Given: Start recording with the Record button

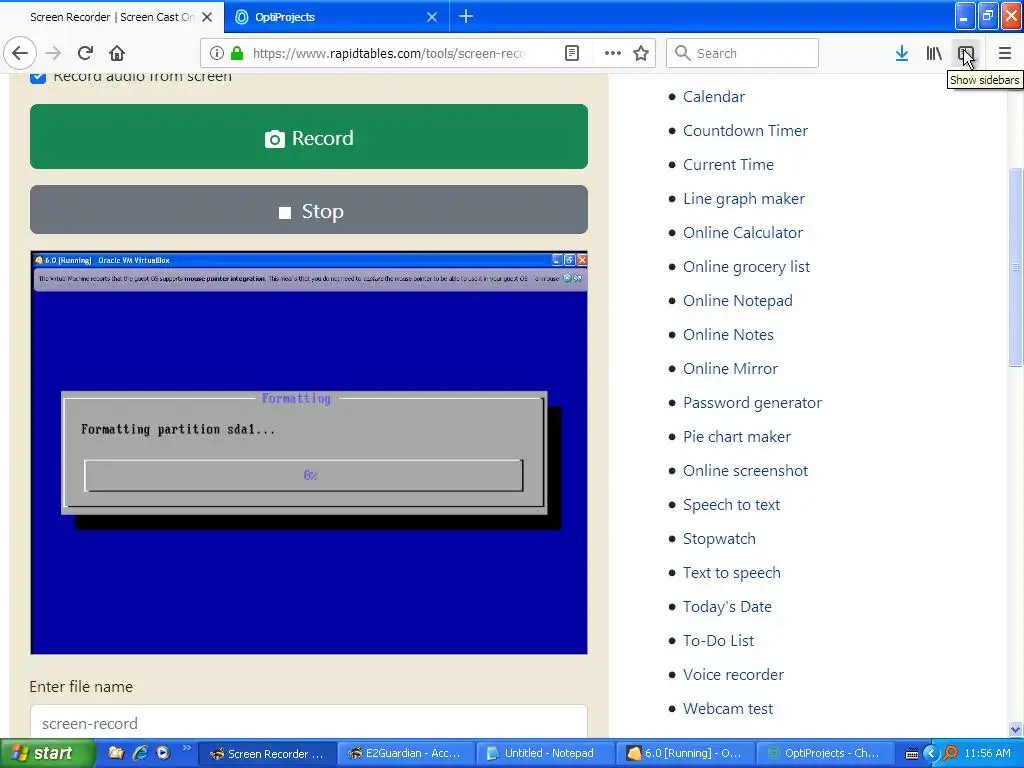Looking at the screenshot, I should click(309, 136).
